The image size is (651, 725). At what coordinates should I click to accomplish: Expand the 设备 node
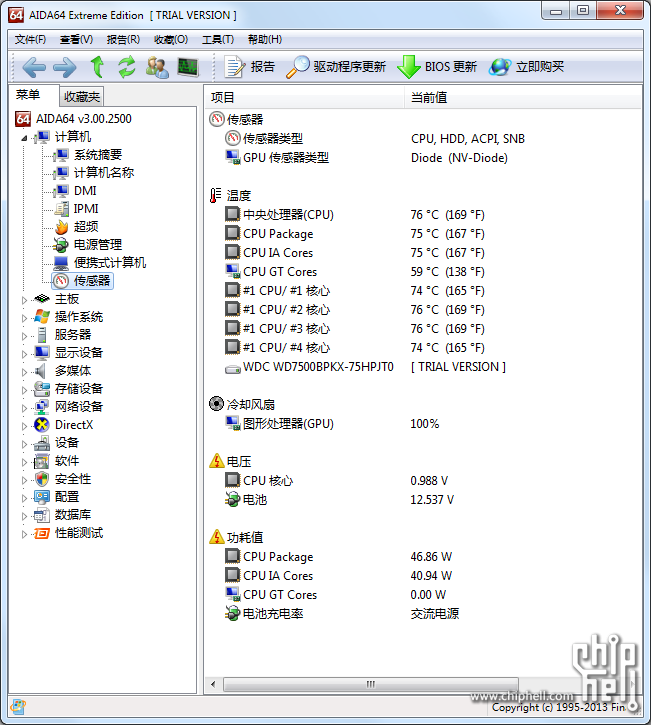pos(24,444)
